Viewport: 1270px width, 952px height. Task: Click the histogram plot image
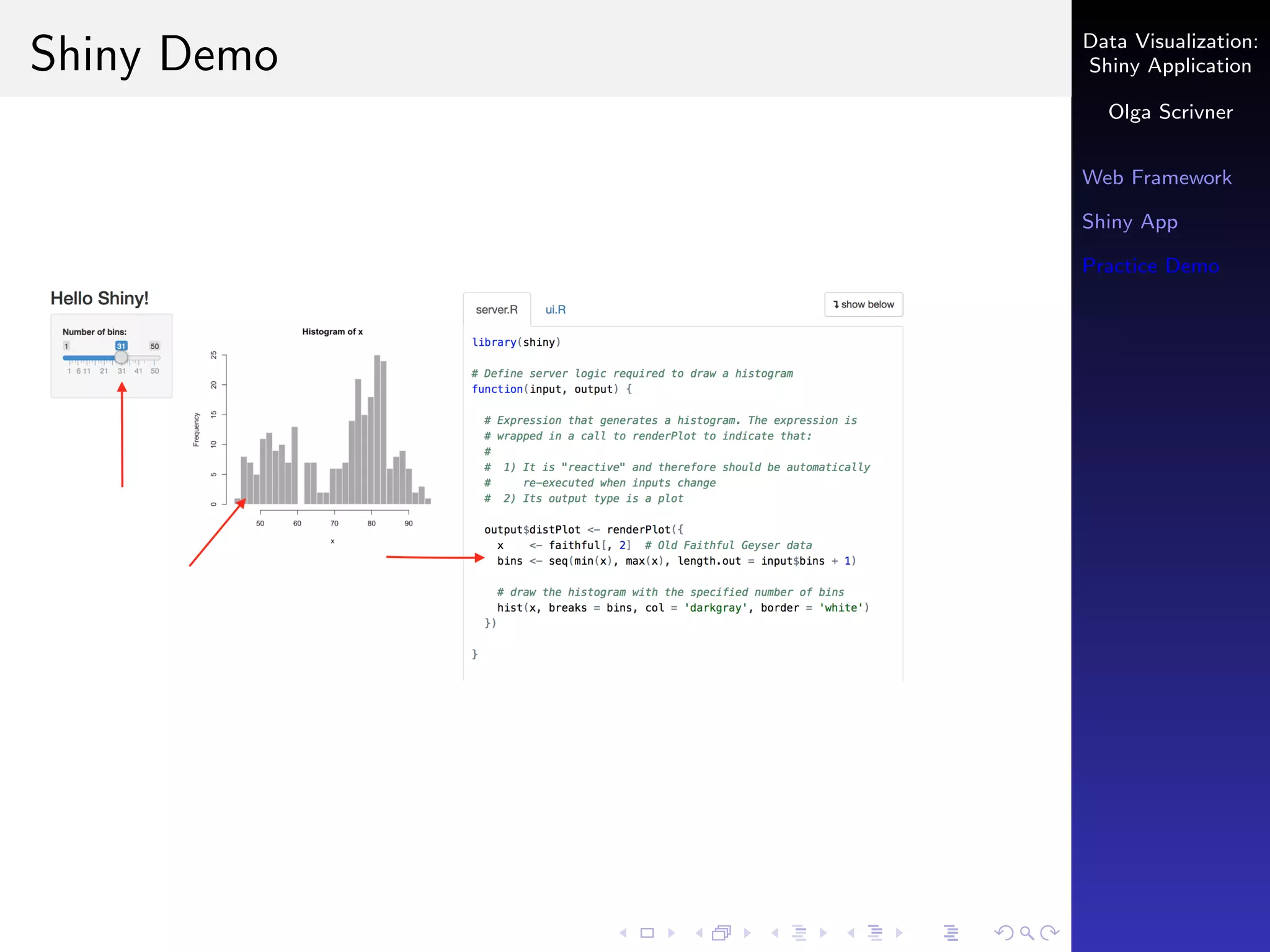click(x=313, y=436)
